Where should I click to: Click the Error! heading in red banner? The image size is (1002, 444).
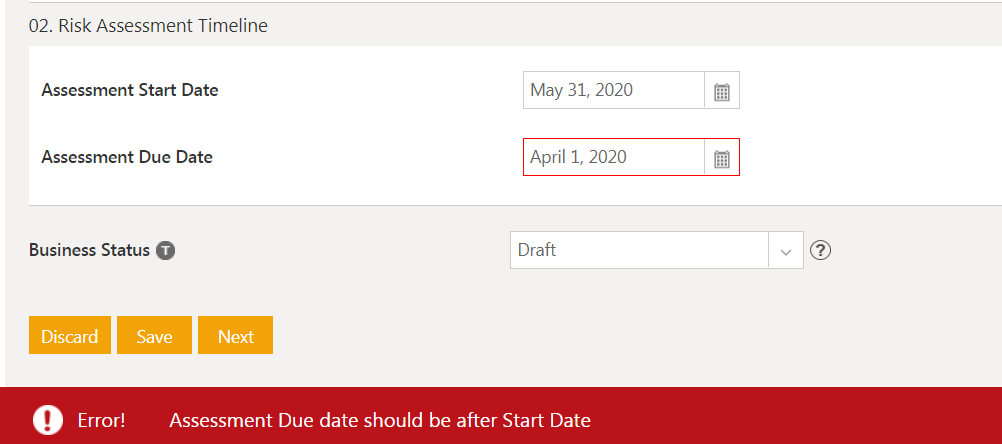101,420
